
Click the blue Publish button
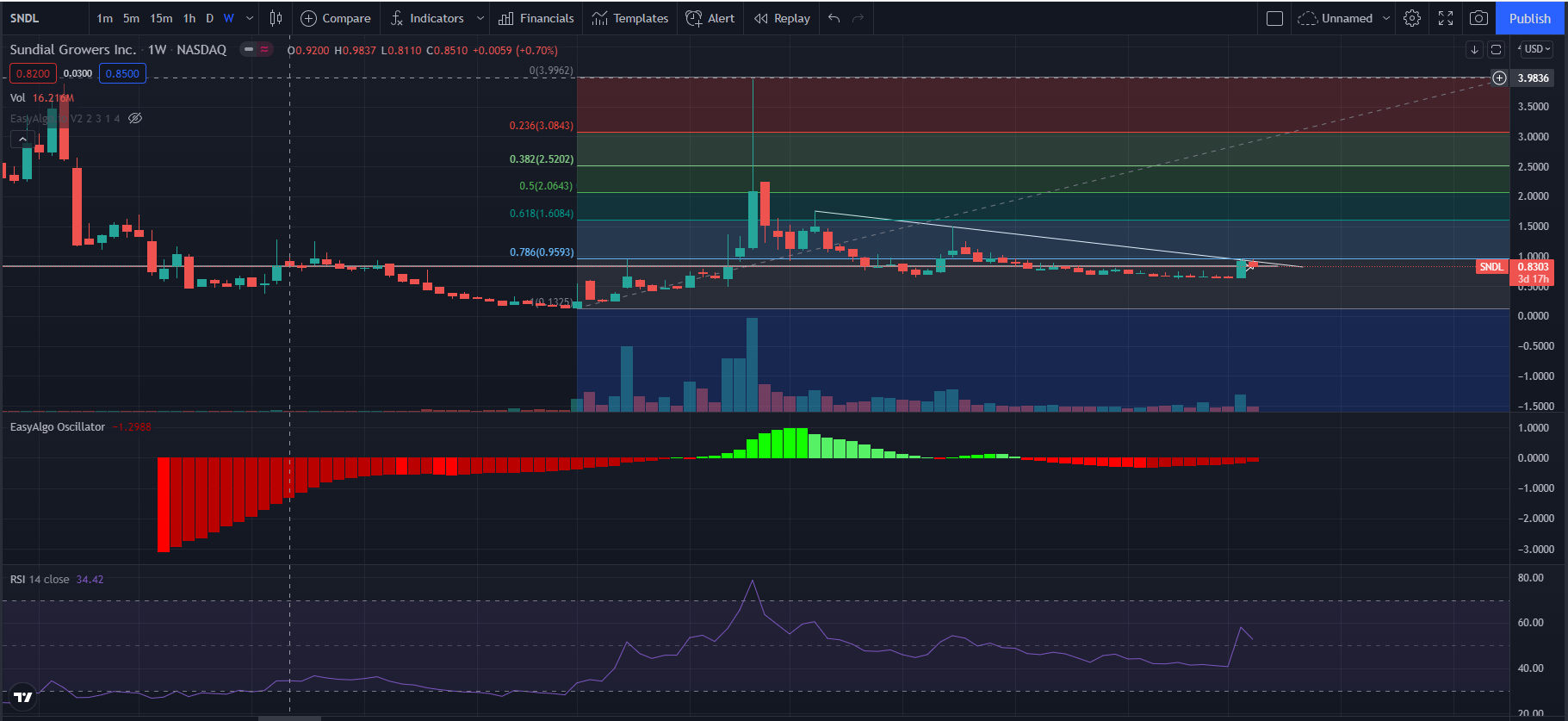(x=1529, y=18)
